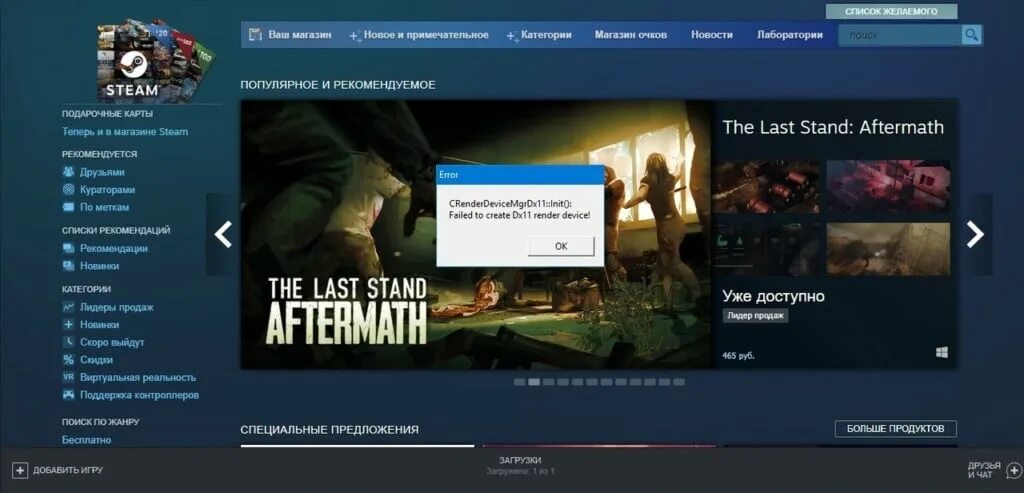
Task: Click the search magnifier icon
Action: (x=971, y=35)
